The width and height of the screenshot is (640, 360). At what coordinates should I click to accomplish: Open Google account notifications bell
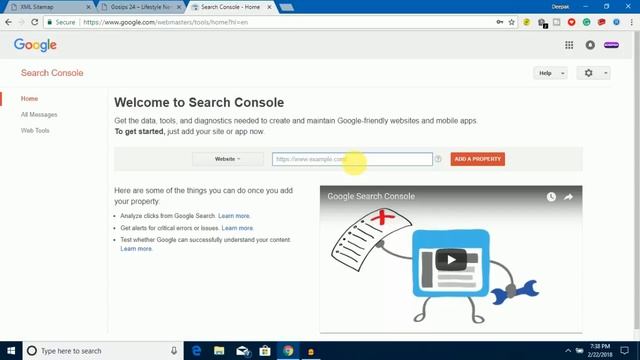(590, 45)
